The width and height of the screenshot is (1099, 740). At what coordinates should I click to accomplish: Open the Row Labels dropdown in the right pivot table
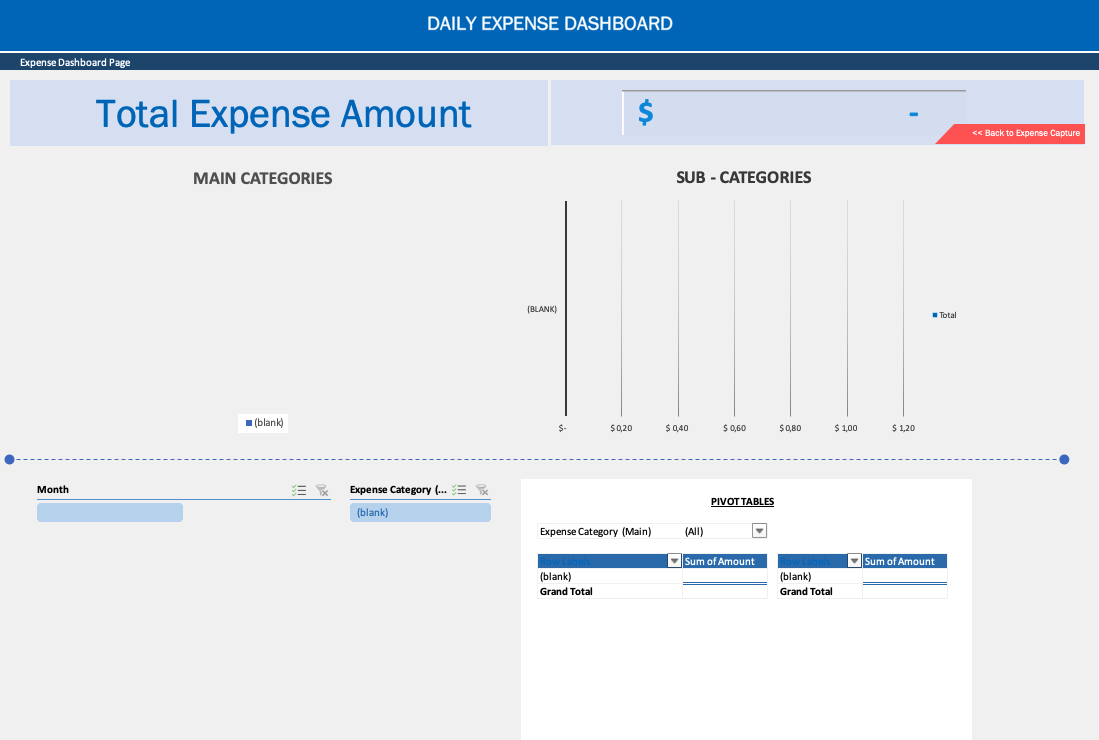(854, 561)
